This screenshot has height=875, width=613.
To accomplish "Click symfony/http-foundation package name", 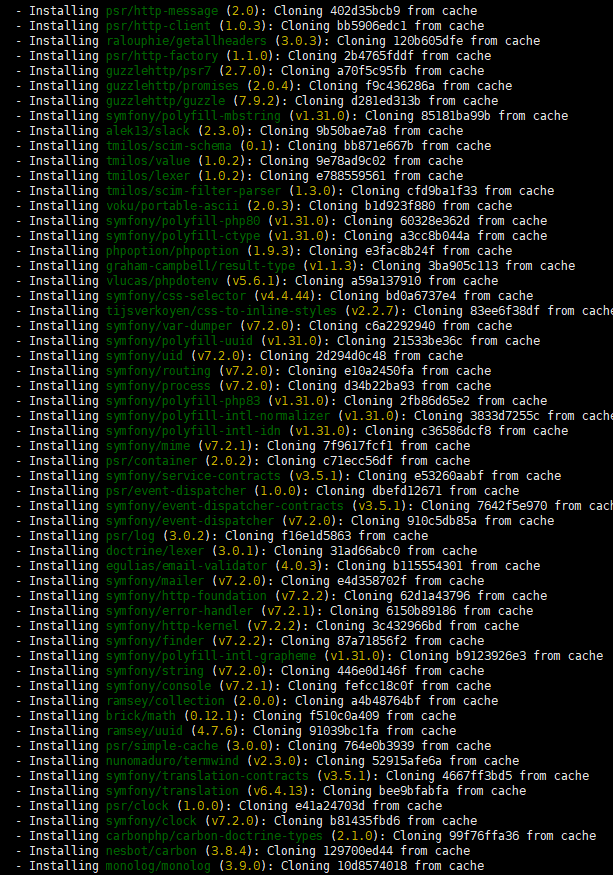I will point(186,597).
